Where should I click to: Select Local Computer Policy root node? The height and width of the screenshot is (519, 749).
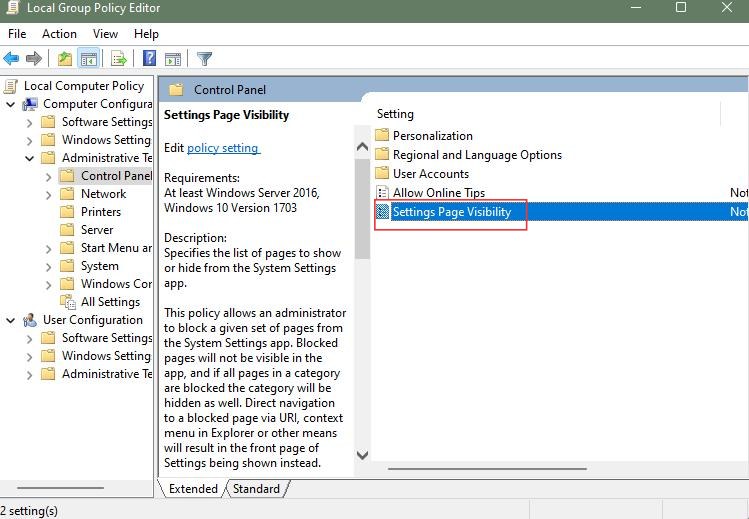[84, 86]
